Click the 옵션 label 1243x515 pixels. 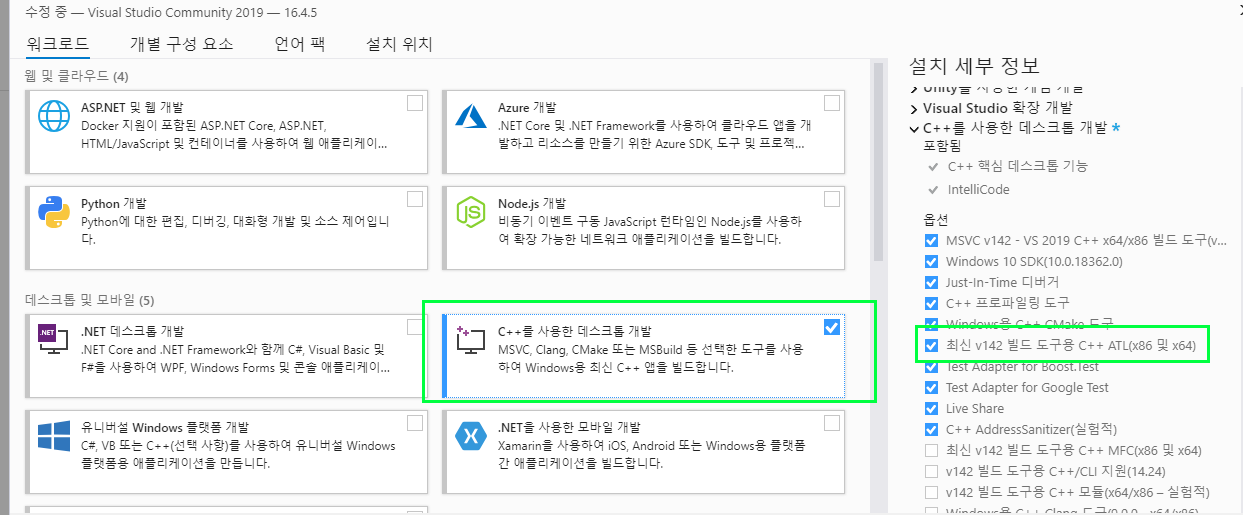pyautogui.click(x=936, y=219)
